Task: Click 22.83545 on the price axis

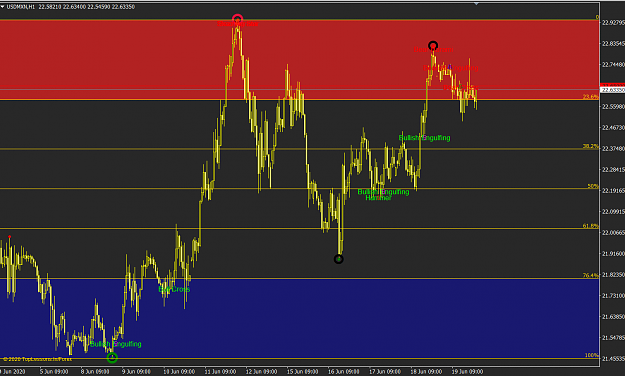Action: (x=613, y=43)
